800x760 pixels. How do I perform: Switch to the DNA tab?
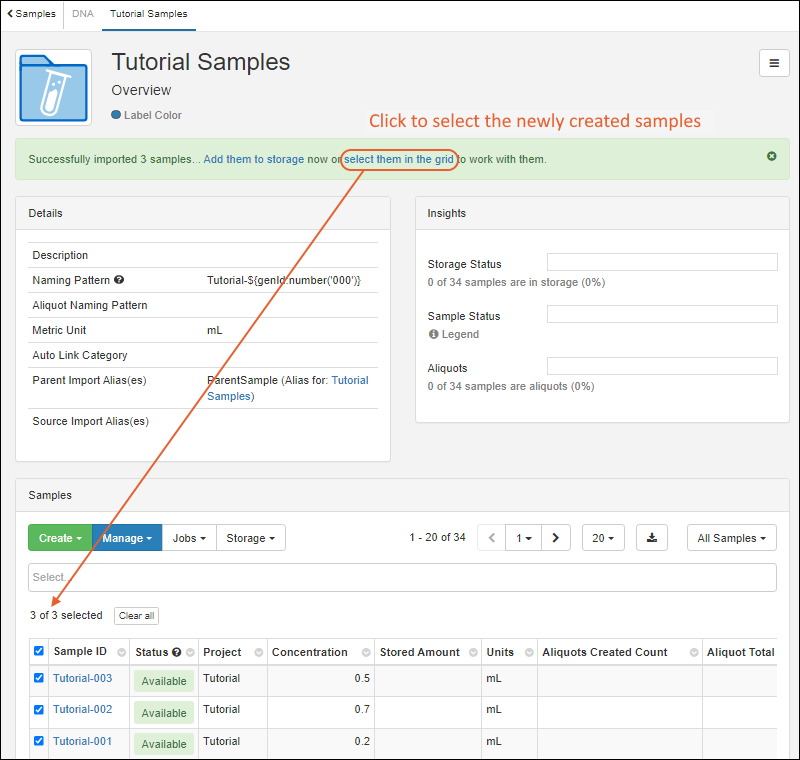coord(83,14)
